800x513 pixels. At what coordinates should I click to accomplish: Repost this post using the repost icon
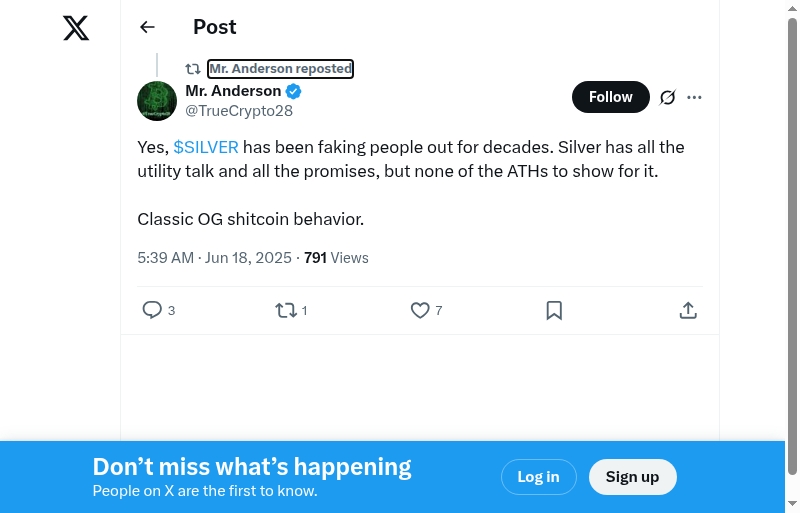[x=286, y=311]
